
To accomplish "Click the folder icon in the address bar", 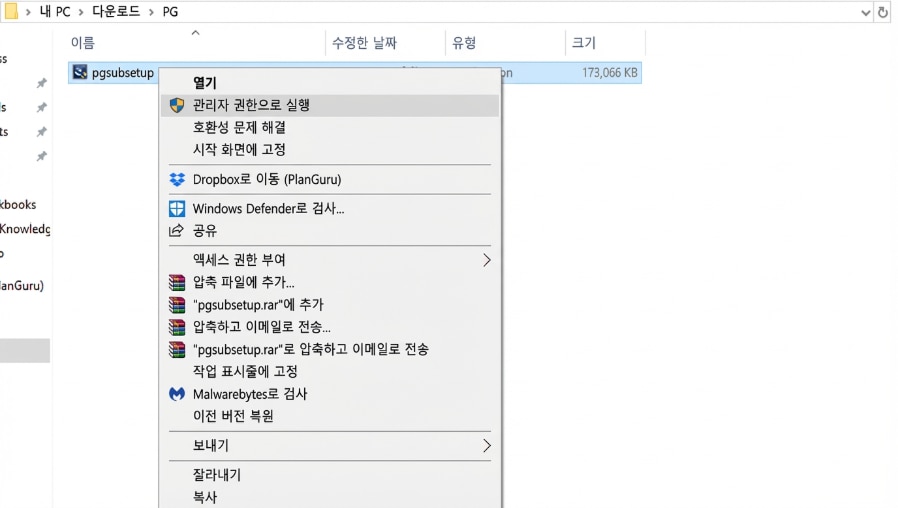I will coord(11,11).
